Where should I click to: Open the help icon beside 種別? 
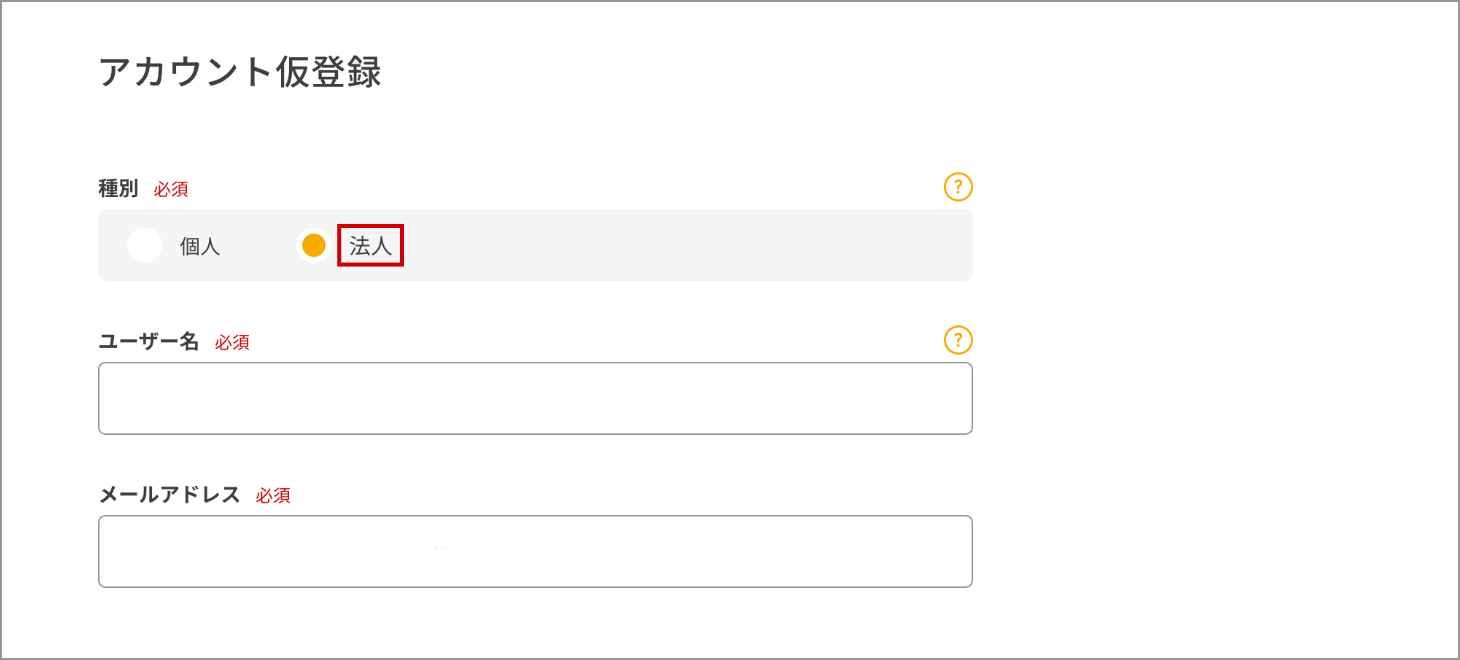coord(958,187)
